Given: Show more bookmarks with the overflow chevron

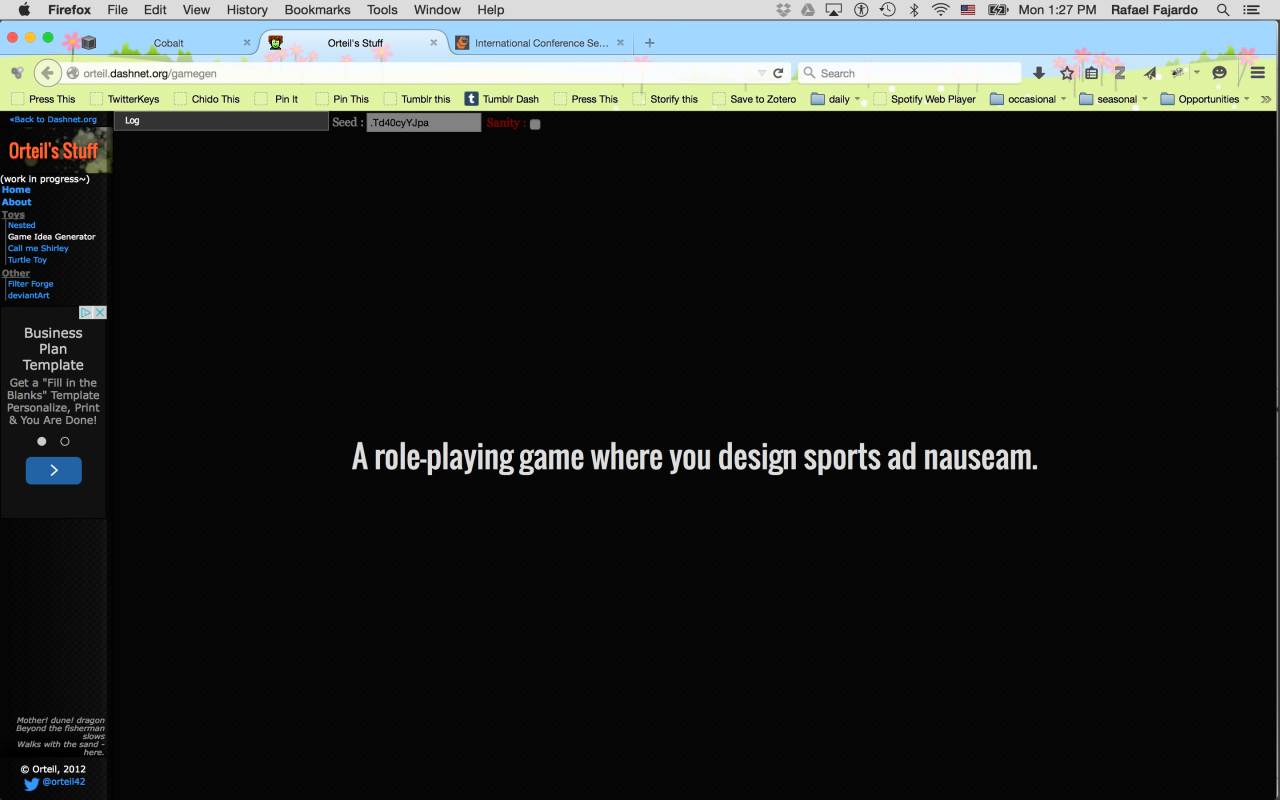Looking at the screenshot, I should pyautogui.click(x=1266, y=99).
